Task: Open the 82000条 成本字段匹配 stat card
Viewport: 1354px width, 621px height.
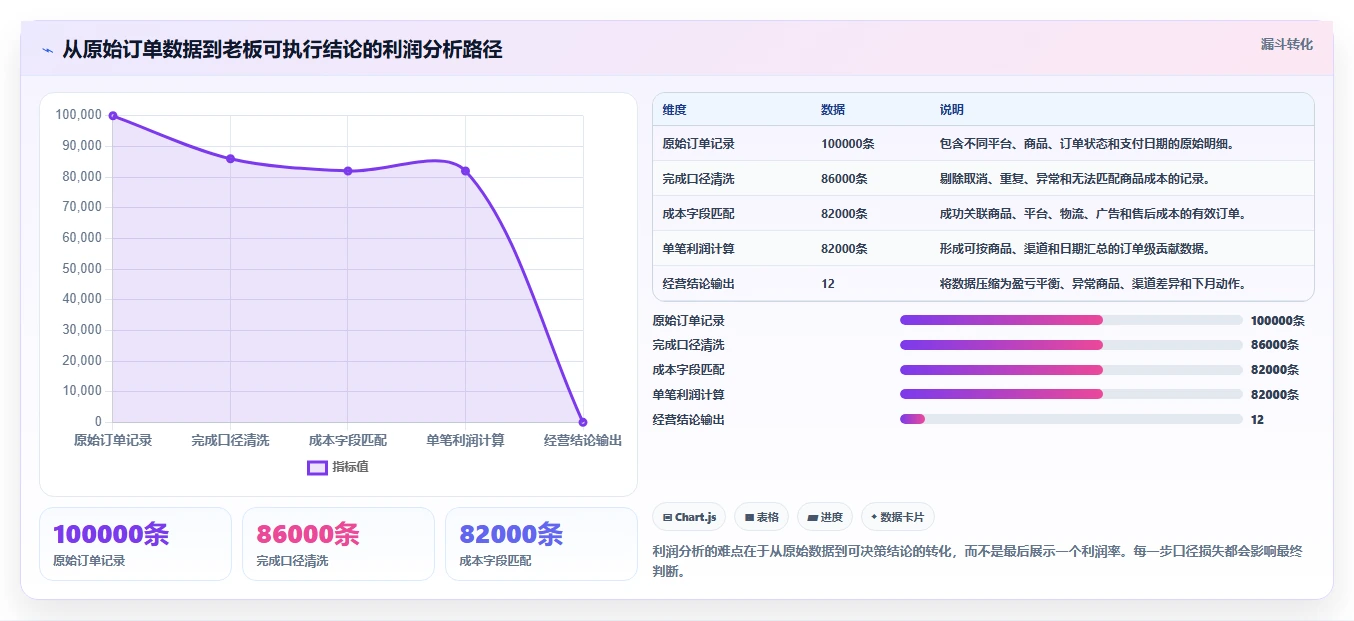Action: point(541,544)
